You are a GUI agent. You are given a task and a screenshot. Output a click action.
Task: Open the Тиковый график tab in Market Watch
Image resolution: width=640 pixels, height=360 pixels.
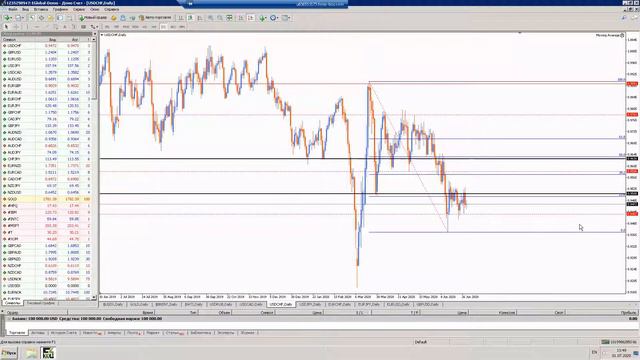[41, 303]
